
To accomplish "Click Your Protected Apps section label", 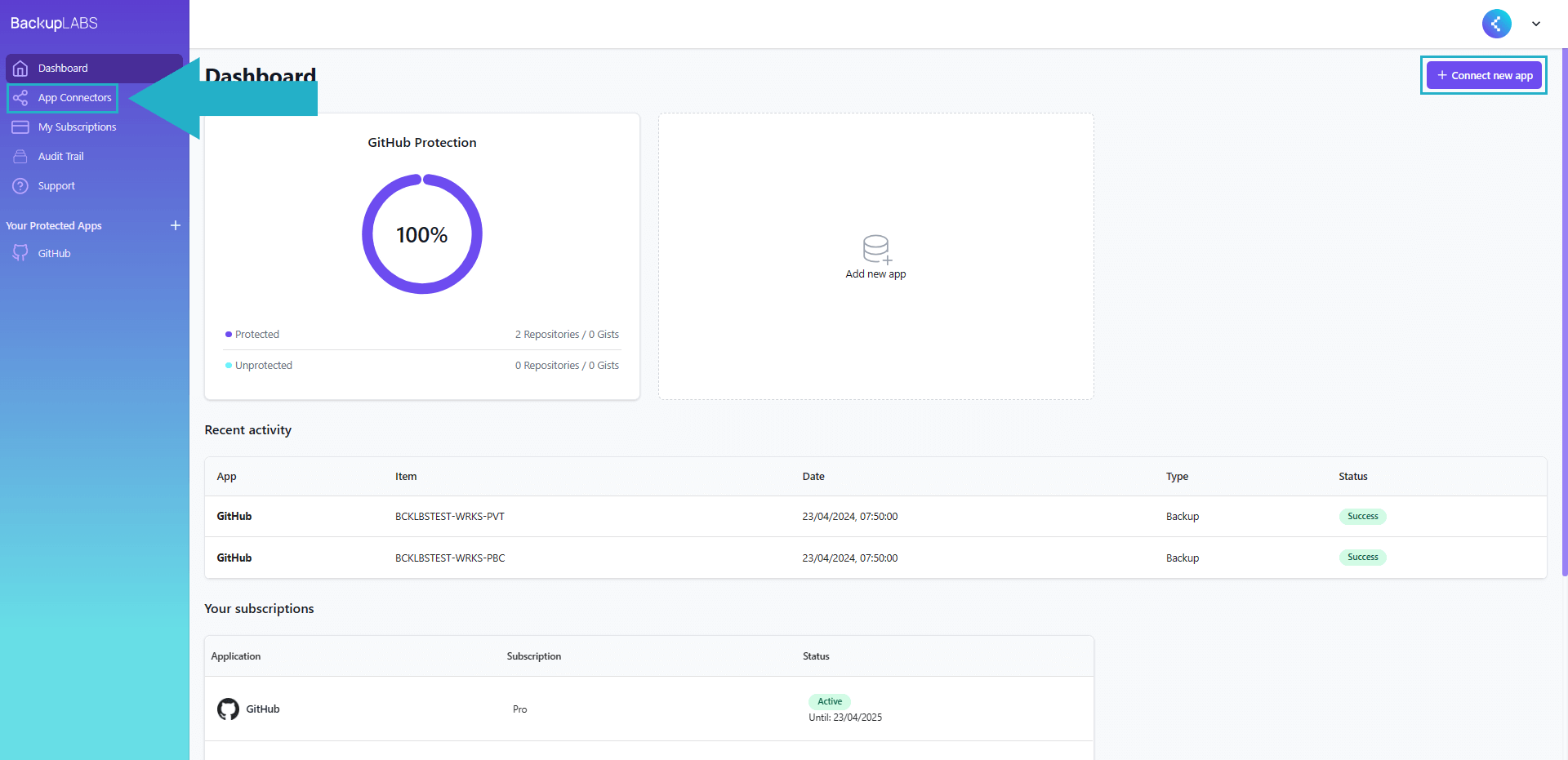I will tap(54, 226).
